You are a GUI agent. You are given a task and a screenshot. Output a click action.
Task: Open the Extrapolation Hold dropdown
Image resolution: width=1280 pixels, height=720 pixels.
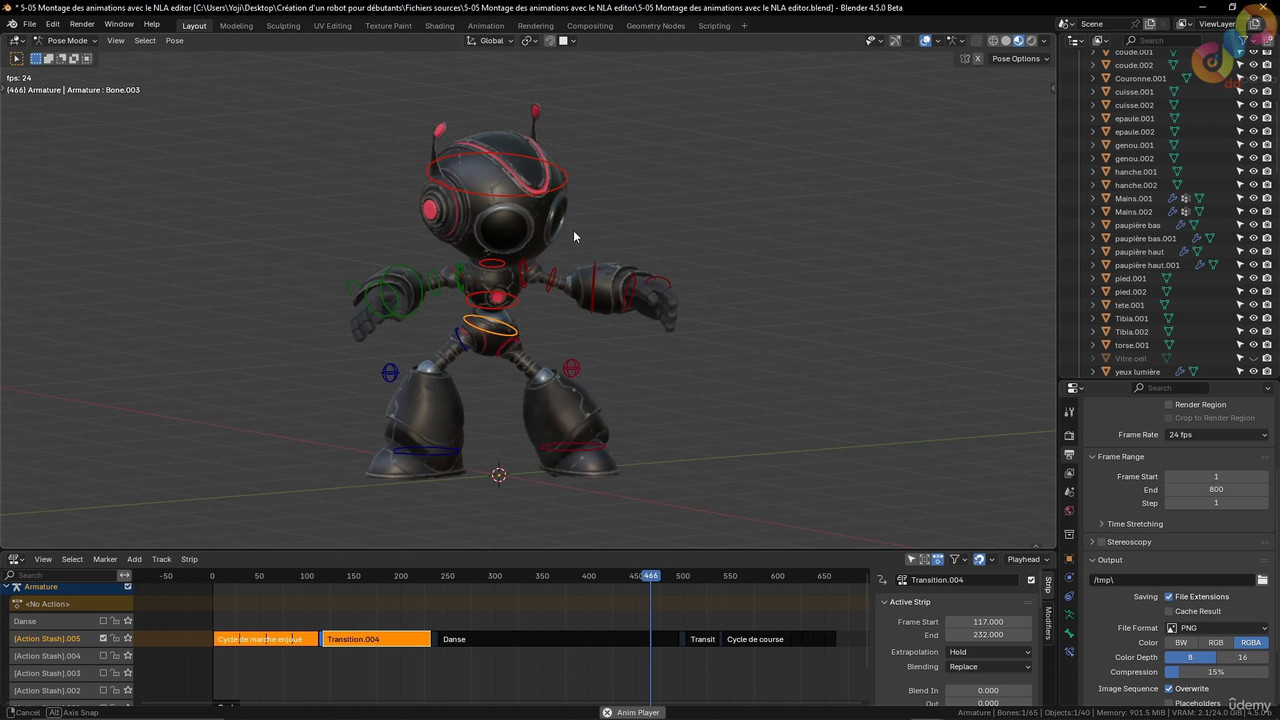click(x=989, y=652)
